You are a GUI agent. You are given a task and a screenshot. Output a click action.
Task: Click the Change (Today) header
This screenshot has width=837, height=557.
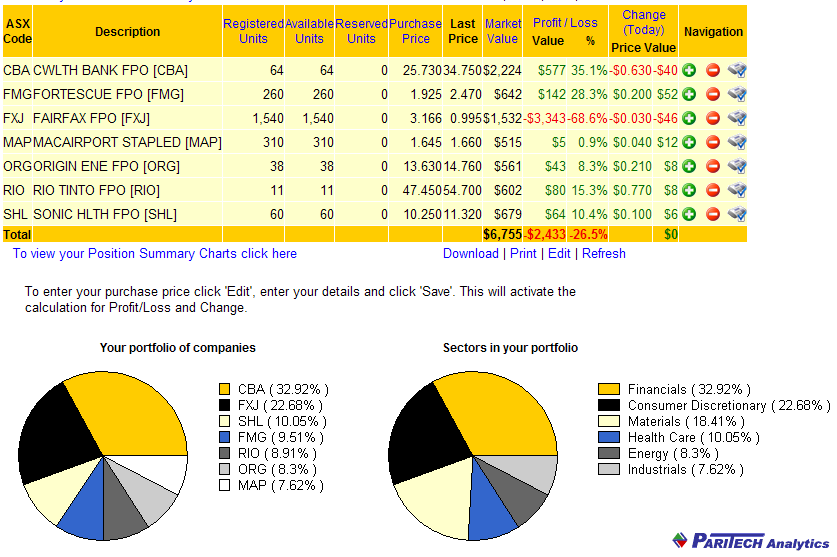[x=644, y=22]
